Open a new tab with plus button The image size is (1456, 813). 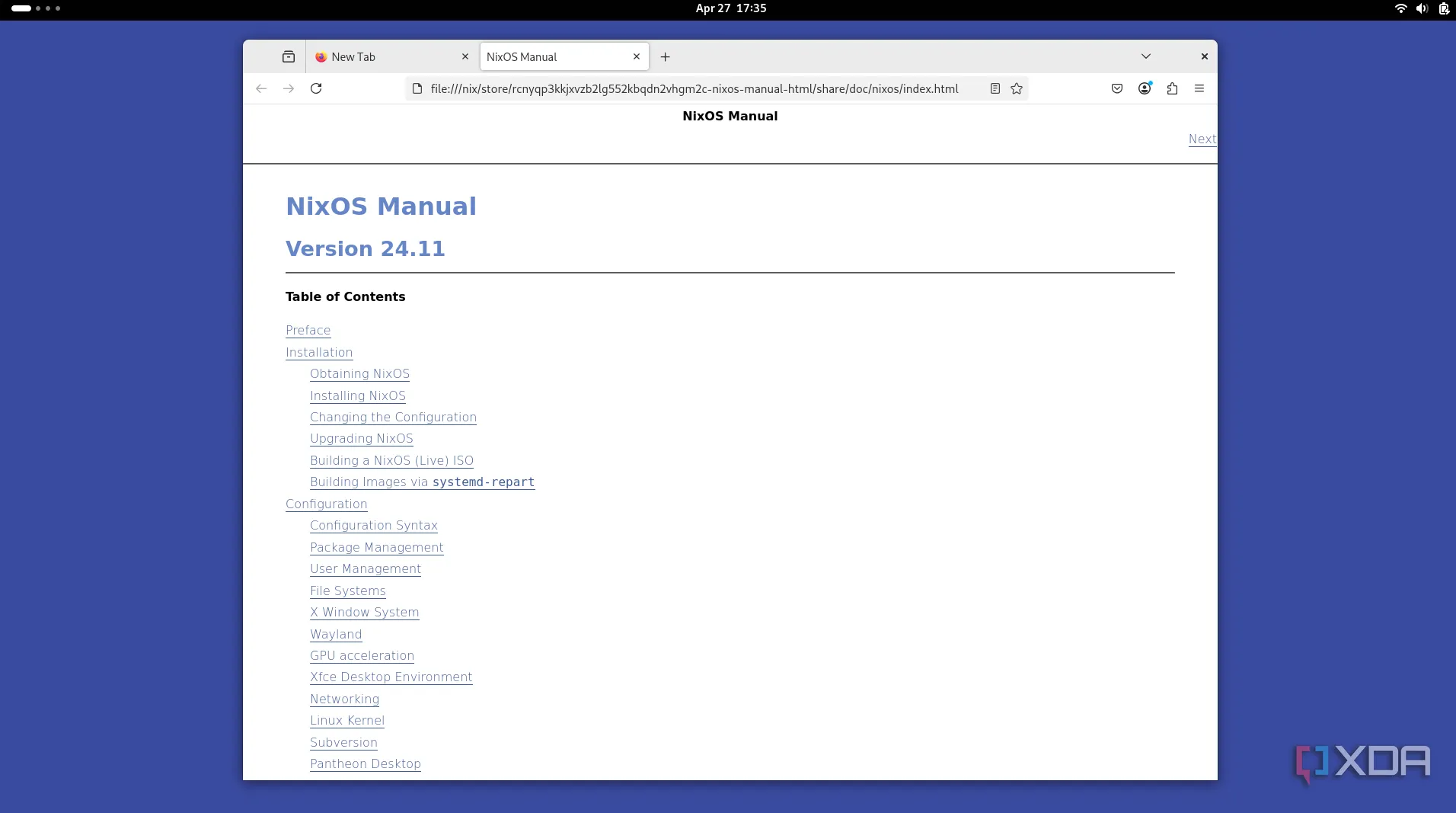tap(665, 56)
